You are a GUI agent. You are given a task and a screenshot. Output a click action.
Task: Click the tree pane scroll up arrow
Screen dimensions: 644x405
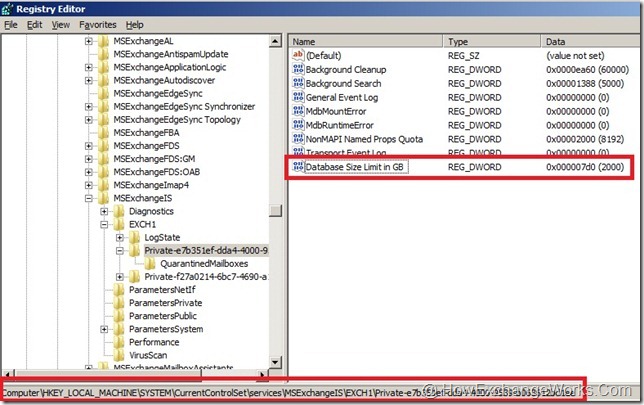(275, 41)
